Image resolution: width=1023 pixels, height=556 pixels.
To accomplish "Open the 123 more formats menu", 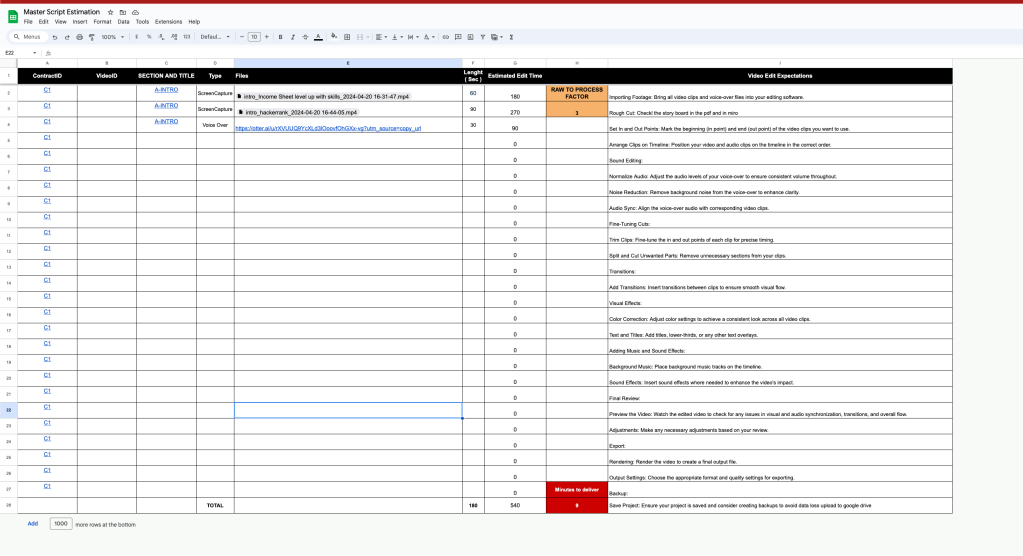I will 187,37.
